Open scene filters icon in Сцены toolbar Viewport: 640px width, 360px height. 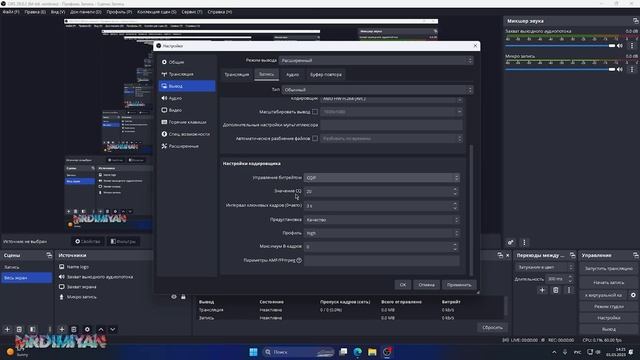pyautogui.click(x=32, y=329)
